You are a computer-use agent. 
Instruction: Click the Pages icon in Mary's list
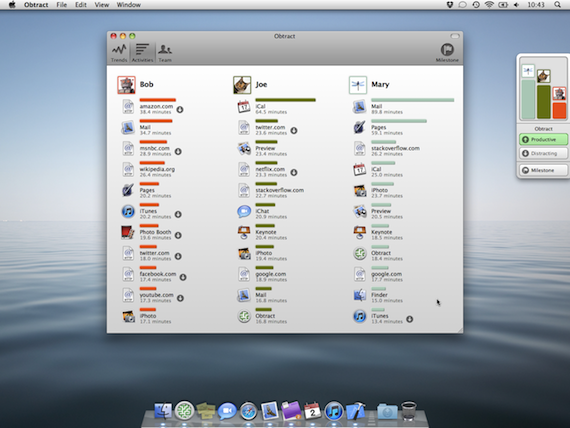click(360, 127)
